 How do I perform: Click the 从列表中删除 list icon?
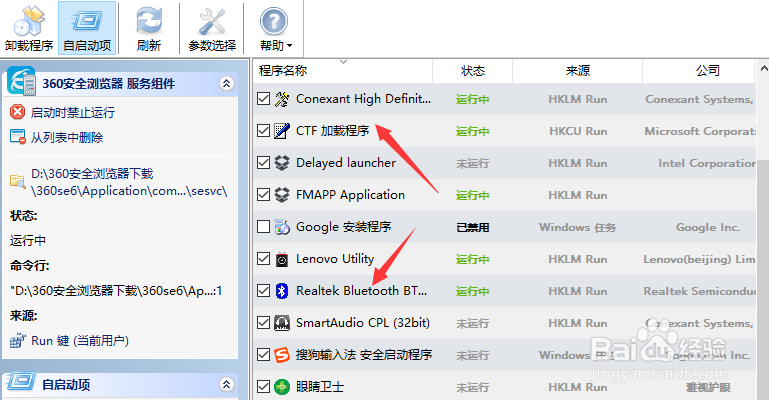[x=18, y=137]
